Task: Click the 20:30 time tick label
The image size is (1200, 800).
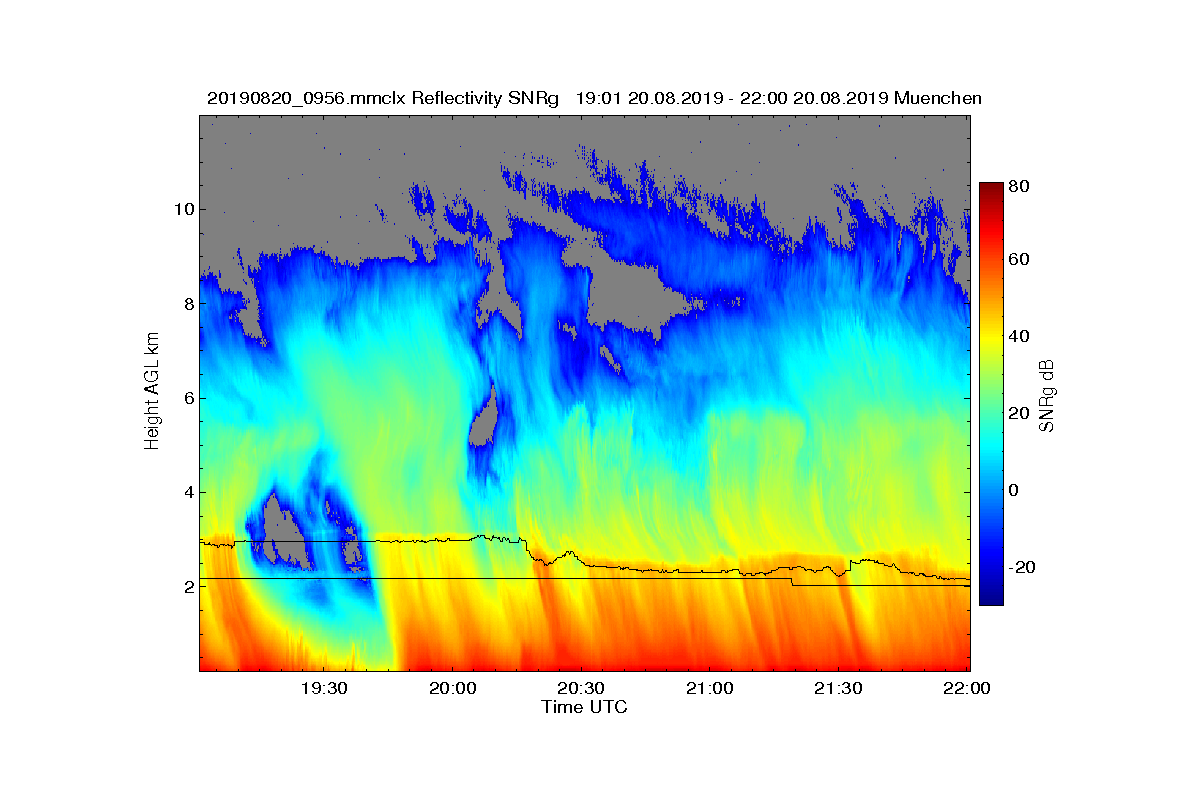Action: point(581,688)
